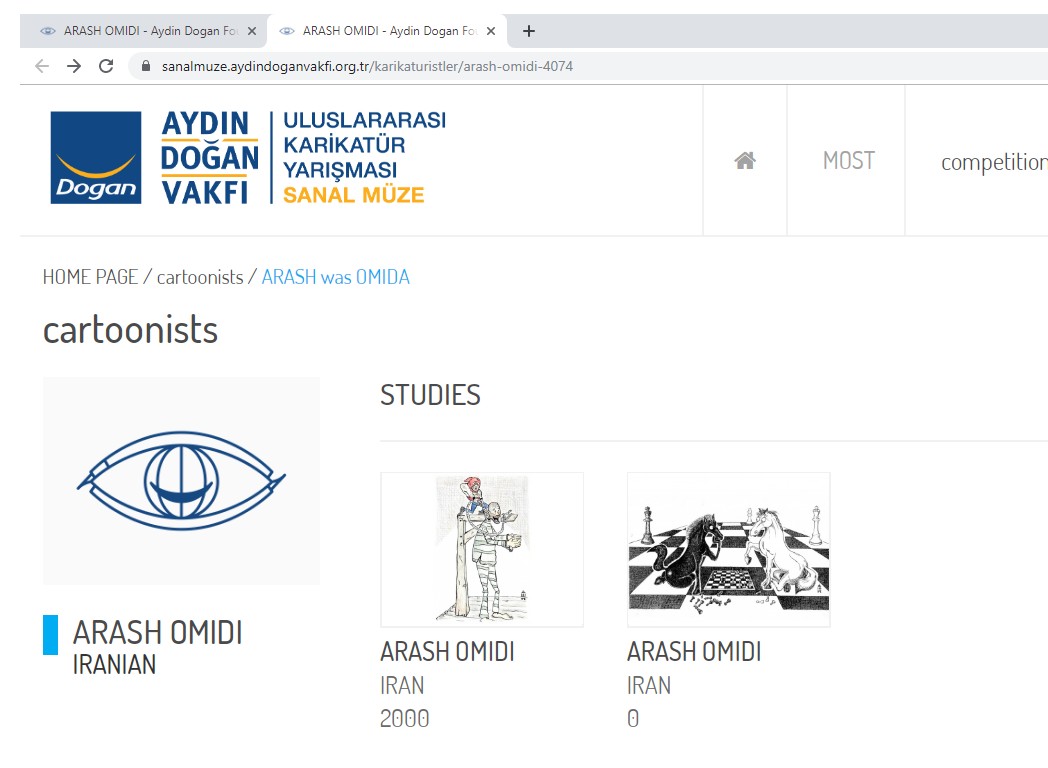
Task: Click the large cartoonists page heading
Action: (x=130, y=330)
